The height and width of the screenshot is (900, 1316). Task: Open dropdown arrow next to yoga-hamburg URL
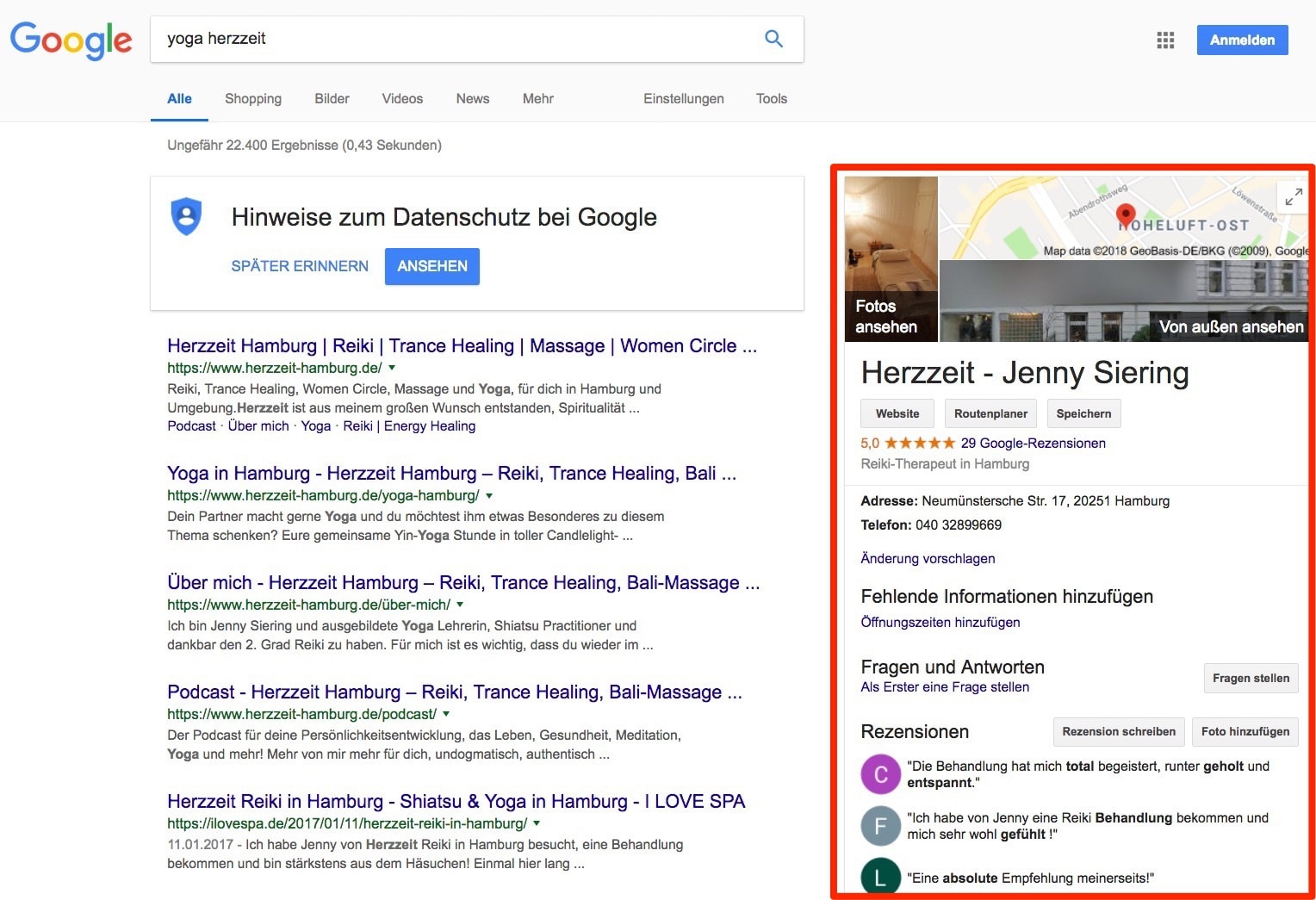pos(489,495)
